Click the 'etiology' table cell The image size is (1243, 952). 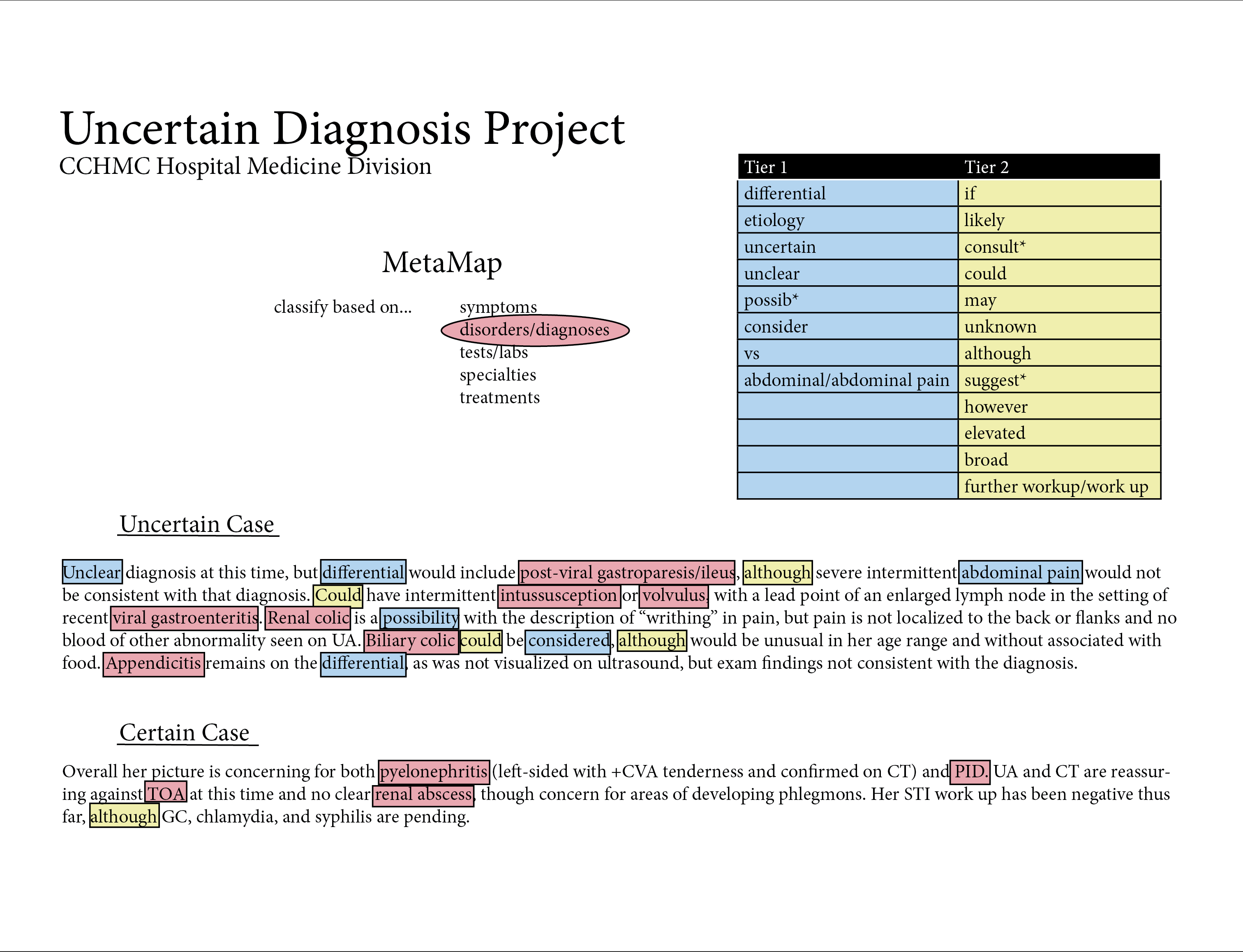[848, 220]
